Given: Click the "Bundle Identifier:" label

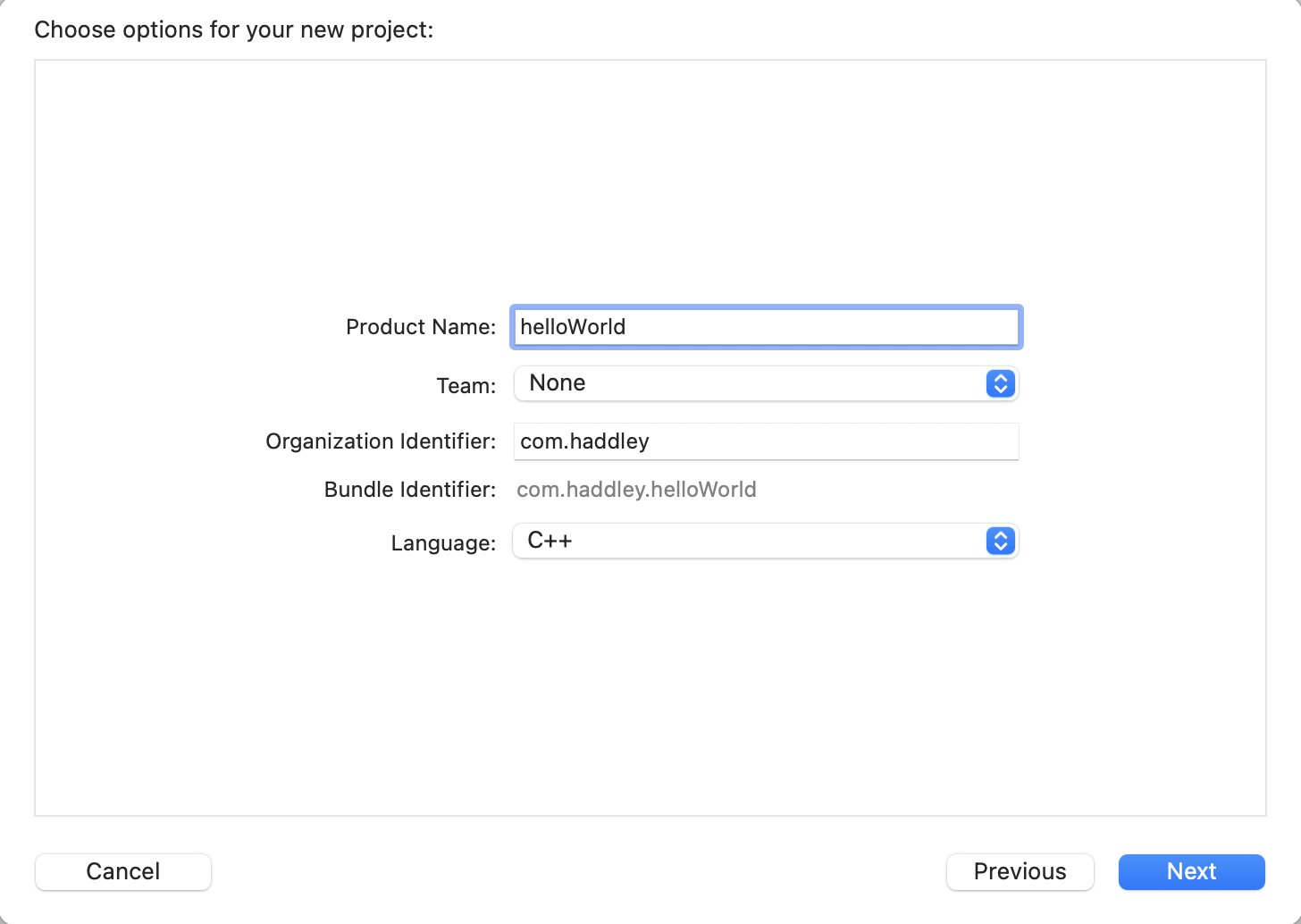Looking at the screenshot, I should tap(409, 490).
